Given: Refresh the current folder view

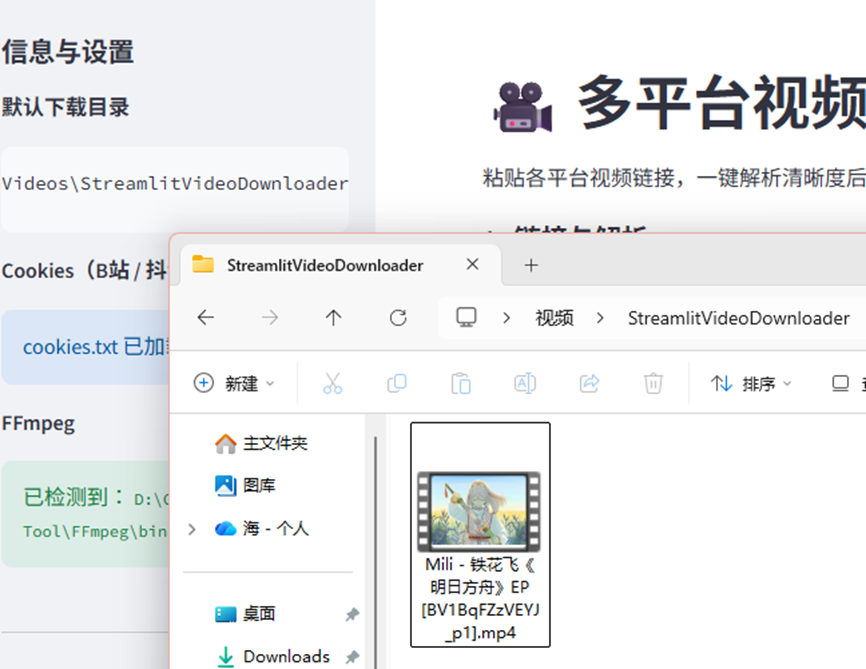Looking at the screenshot, I should (398, 318).
